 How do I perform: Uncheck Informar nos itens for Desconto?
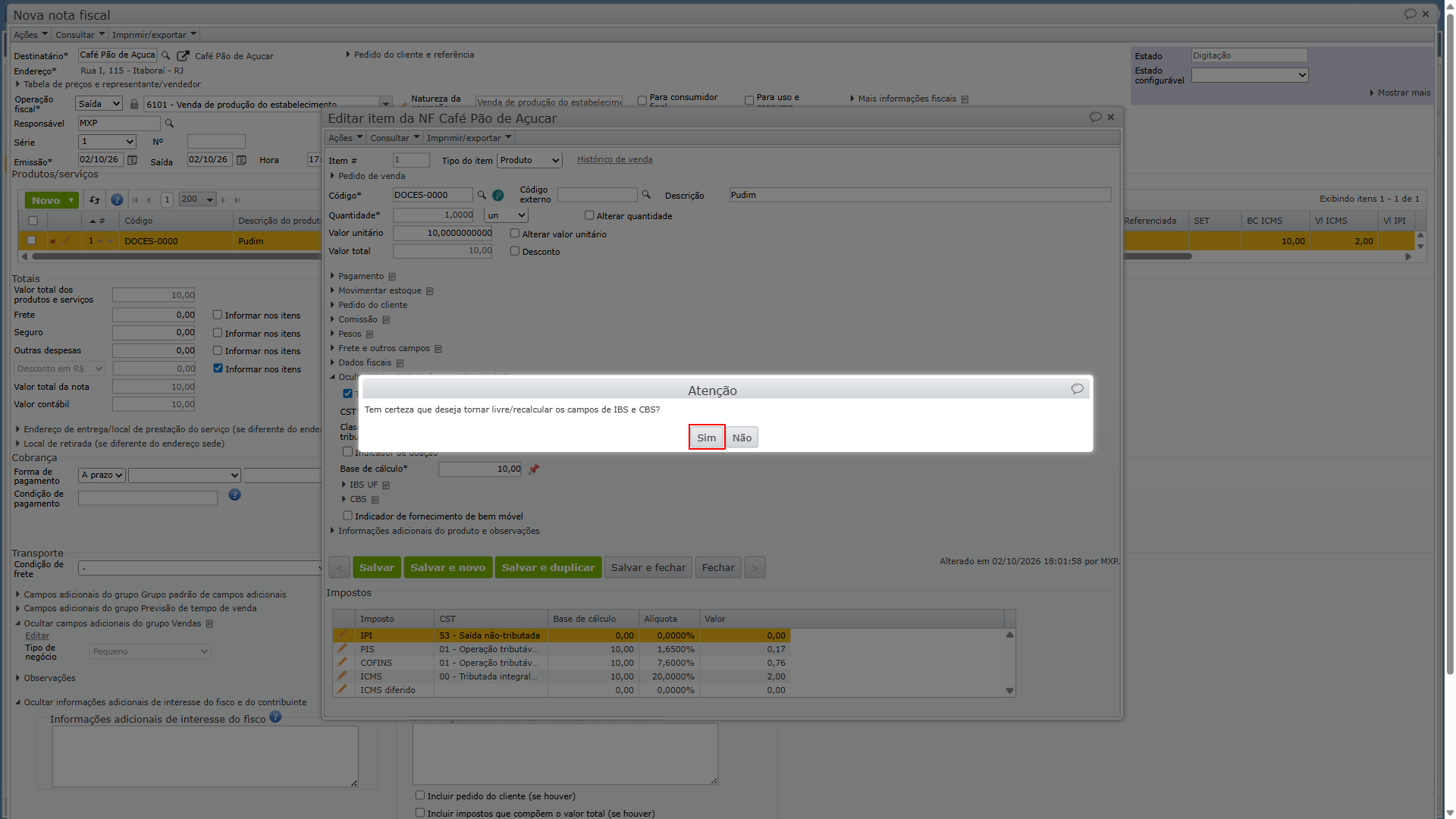click(218, 369)
